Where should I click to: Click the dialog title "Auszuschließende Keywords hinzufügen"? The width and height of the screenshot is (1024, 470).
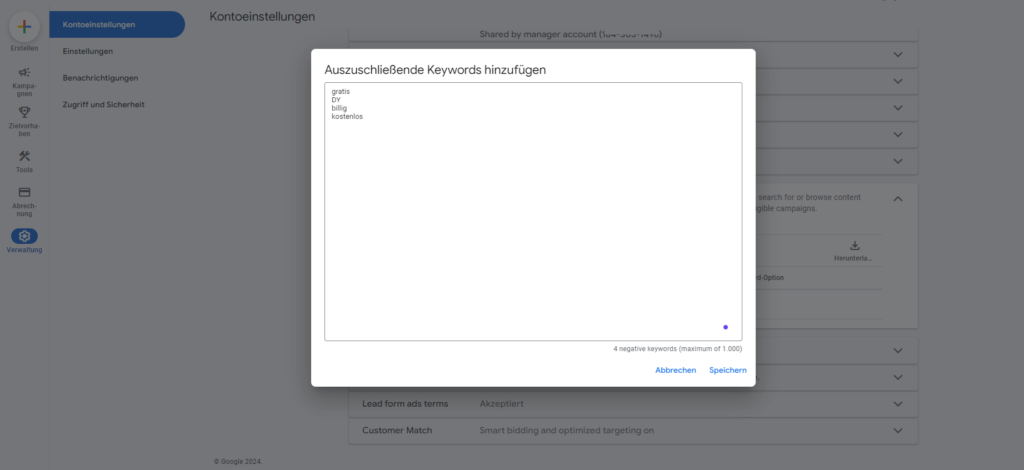point(435,70)
